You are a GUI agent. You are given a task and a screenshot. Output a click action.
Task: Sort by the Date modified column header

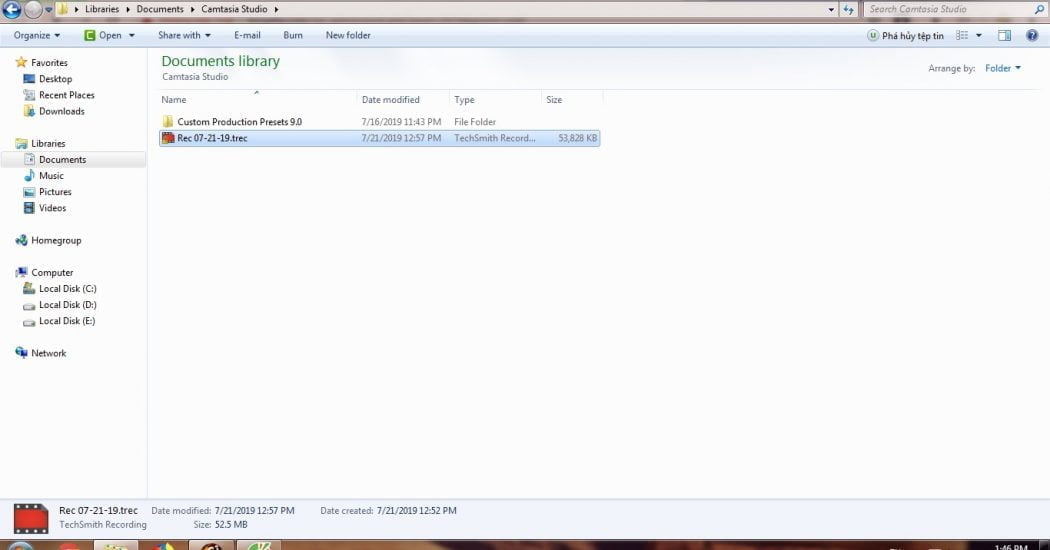(x=390, y=100)
